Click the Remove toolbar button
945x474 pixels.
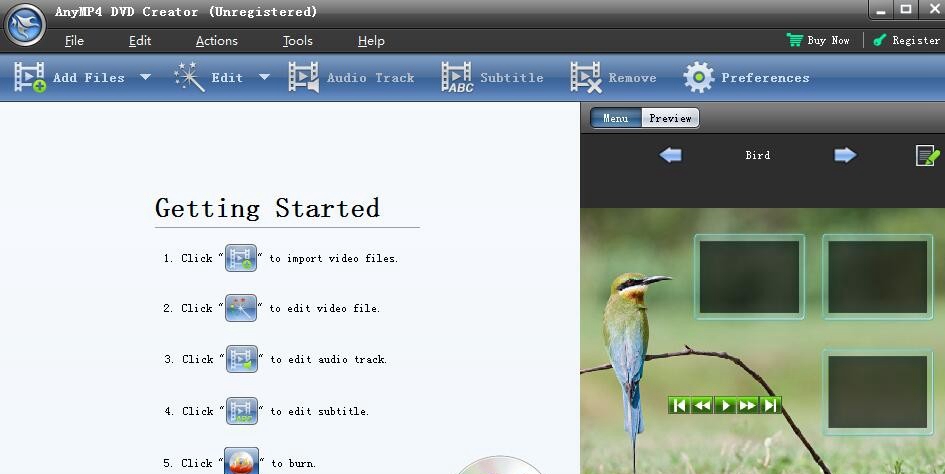[x=613, y=77]
